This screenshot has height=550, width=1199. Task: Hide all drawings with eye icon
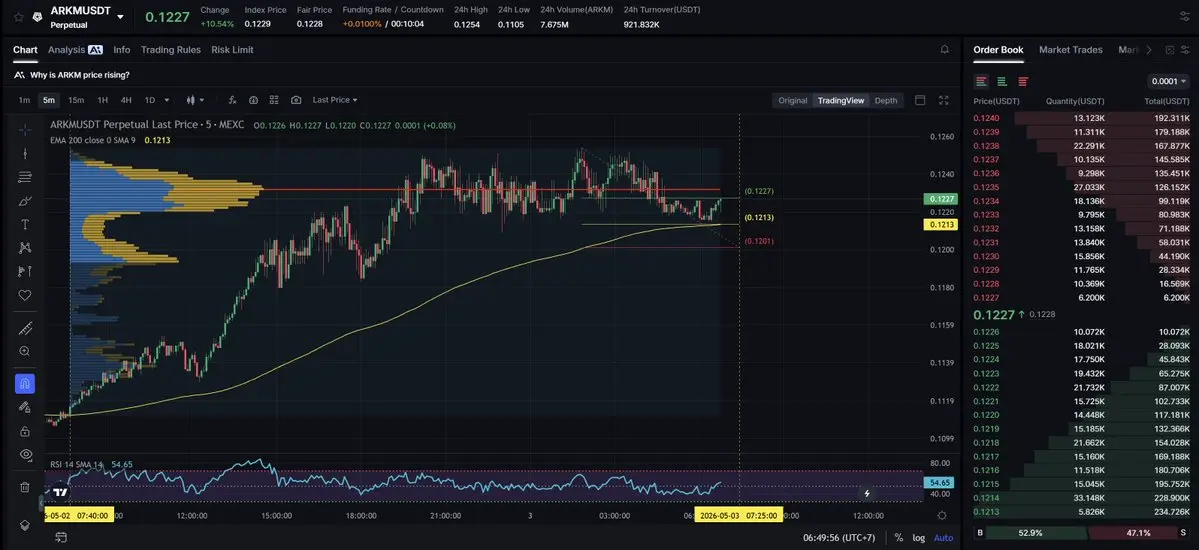point(24,454)
